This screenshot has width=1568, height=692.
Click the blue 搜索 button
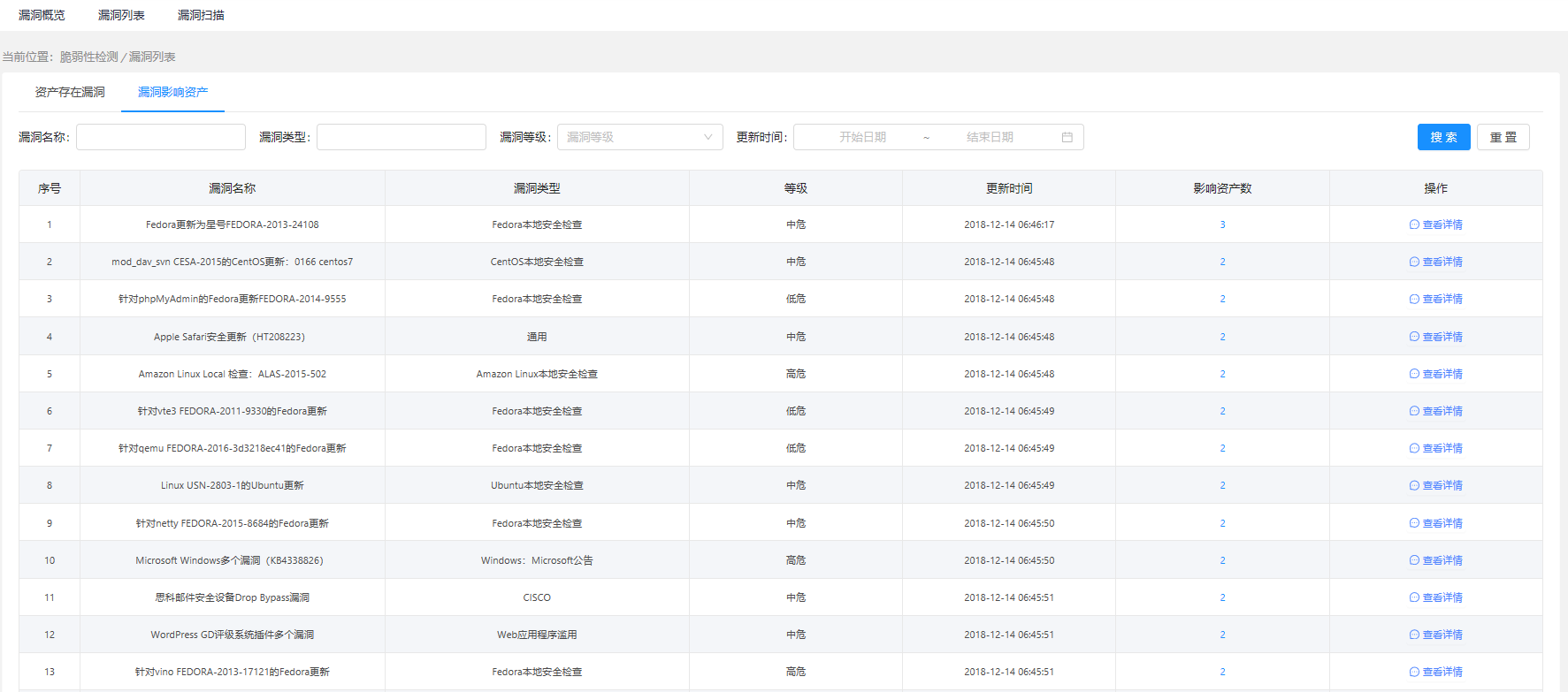[x=1443, y=137]
